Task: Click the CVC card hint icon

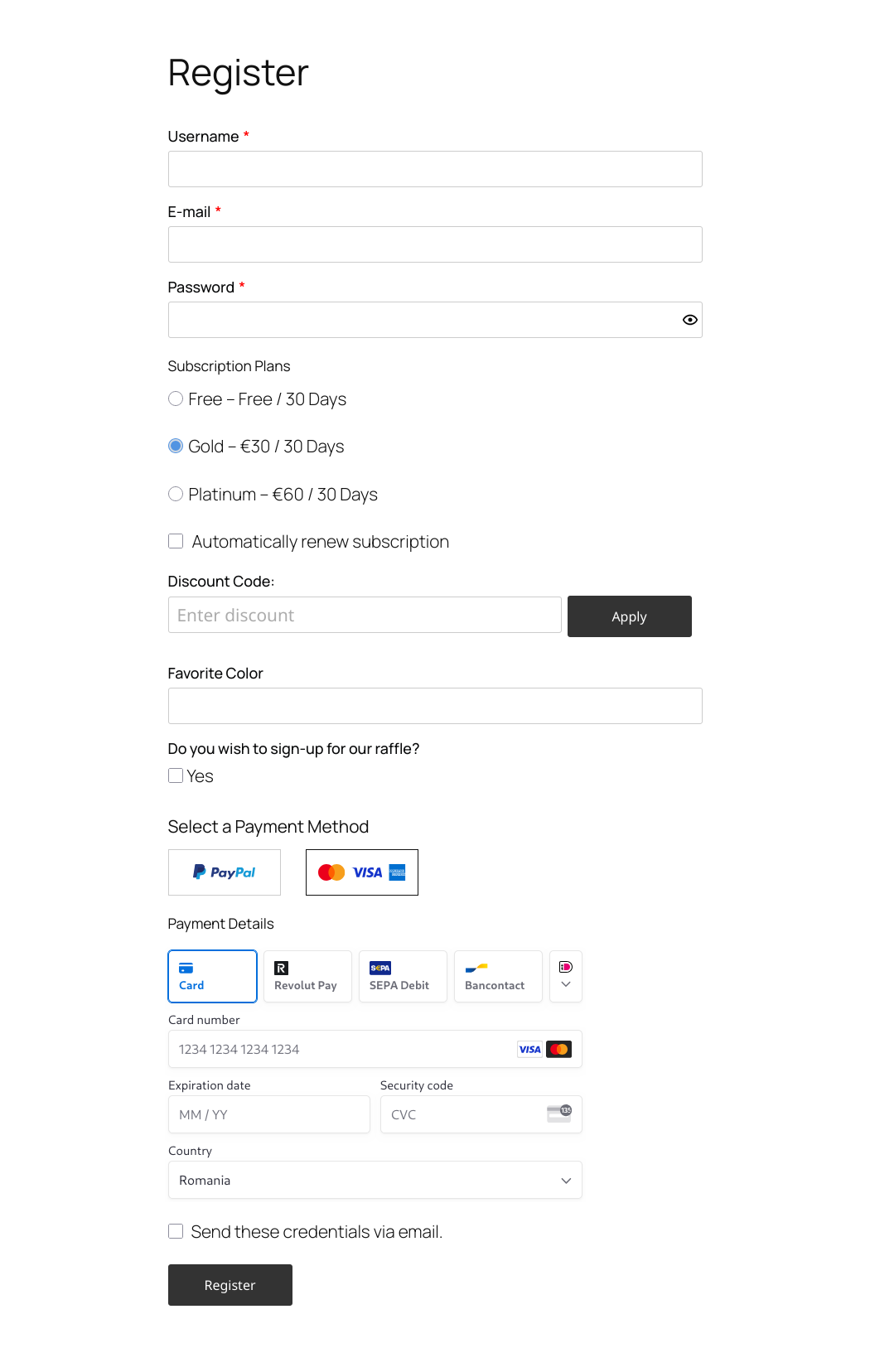Action: click(559, 1114)
